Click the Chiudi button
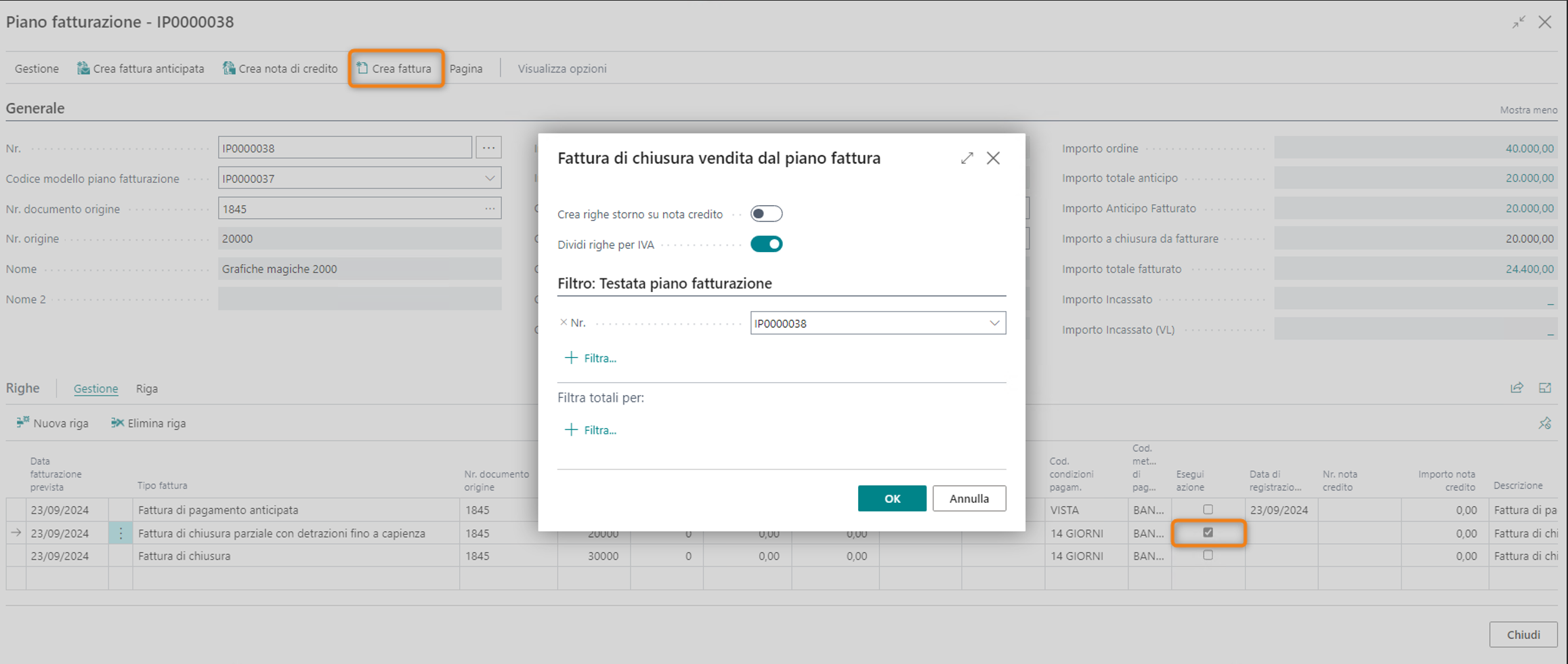Image resolution: width=1568 pixels, height=664 pixels. pyautogui.click(x=1523, y=634)
